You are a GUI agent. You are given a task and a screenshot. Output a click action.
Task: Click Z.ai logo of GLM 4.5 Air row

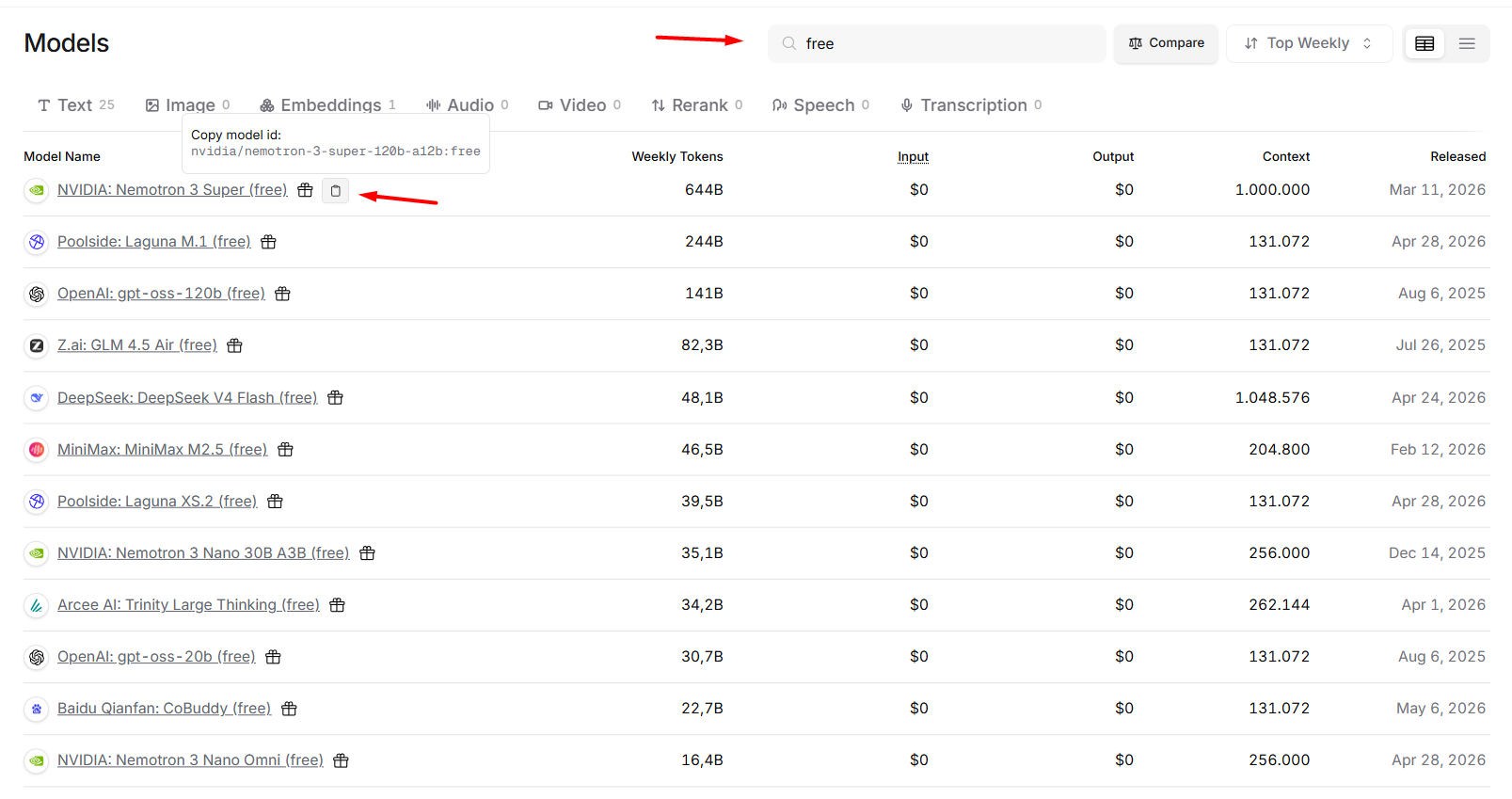point(37,345)
